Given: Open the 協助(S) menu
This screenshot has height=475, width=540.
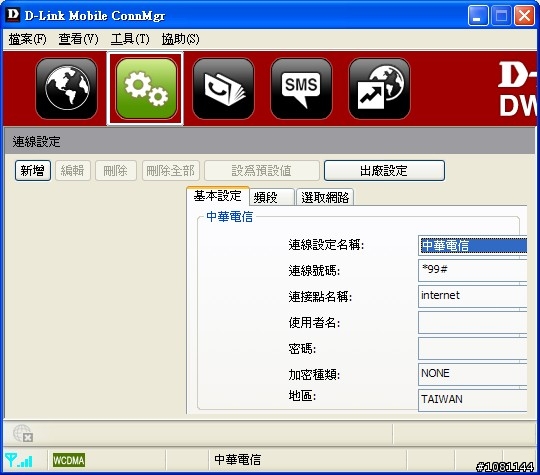Looking at the screenshot, I should click(x=180, y=39).
